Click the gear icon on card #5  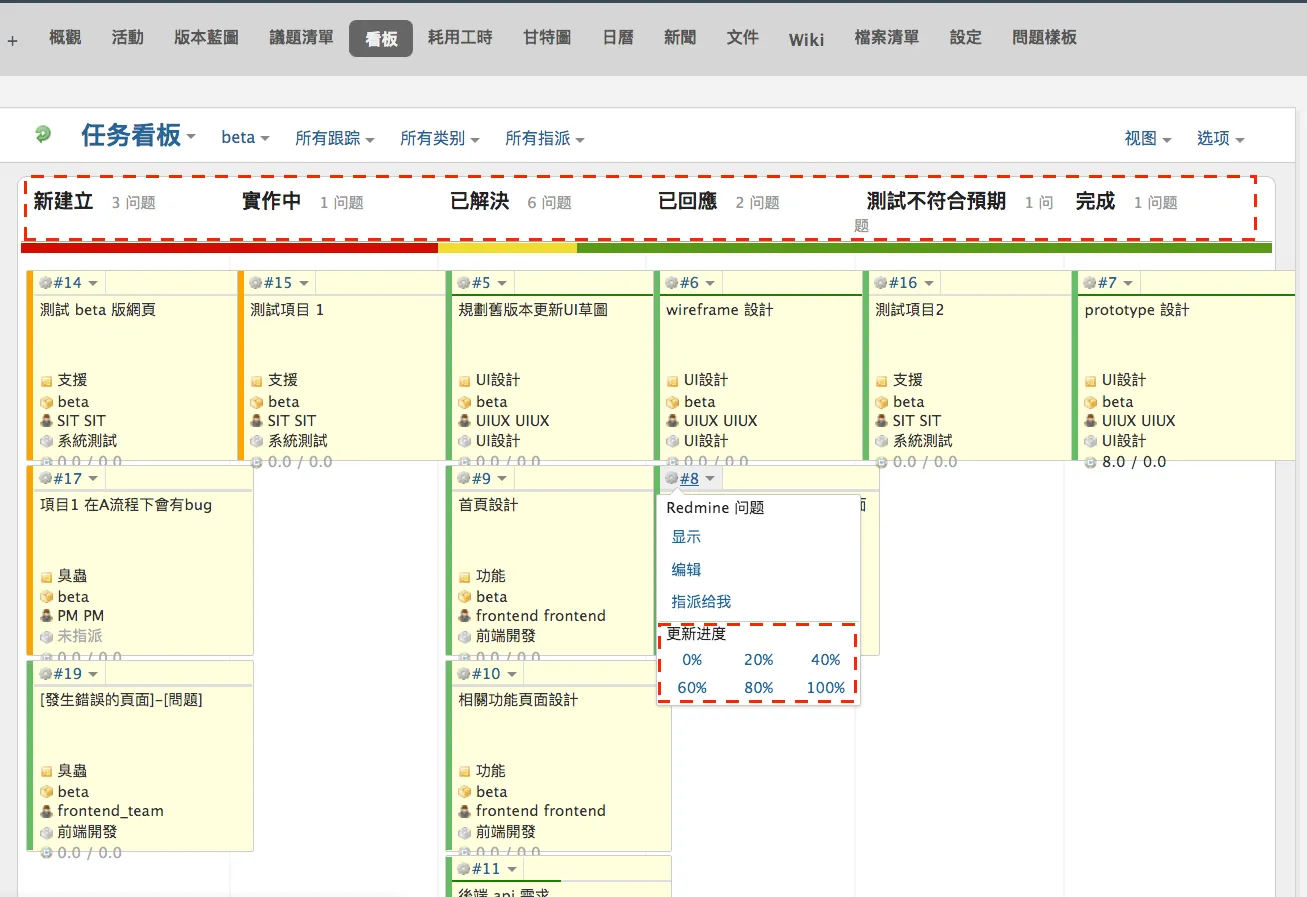[x=464, y=283]
